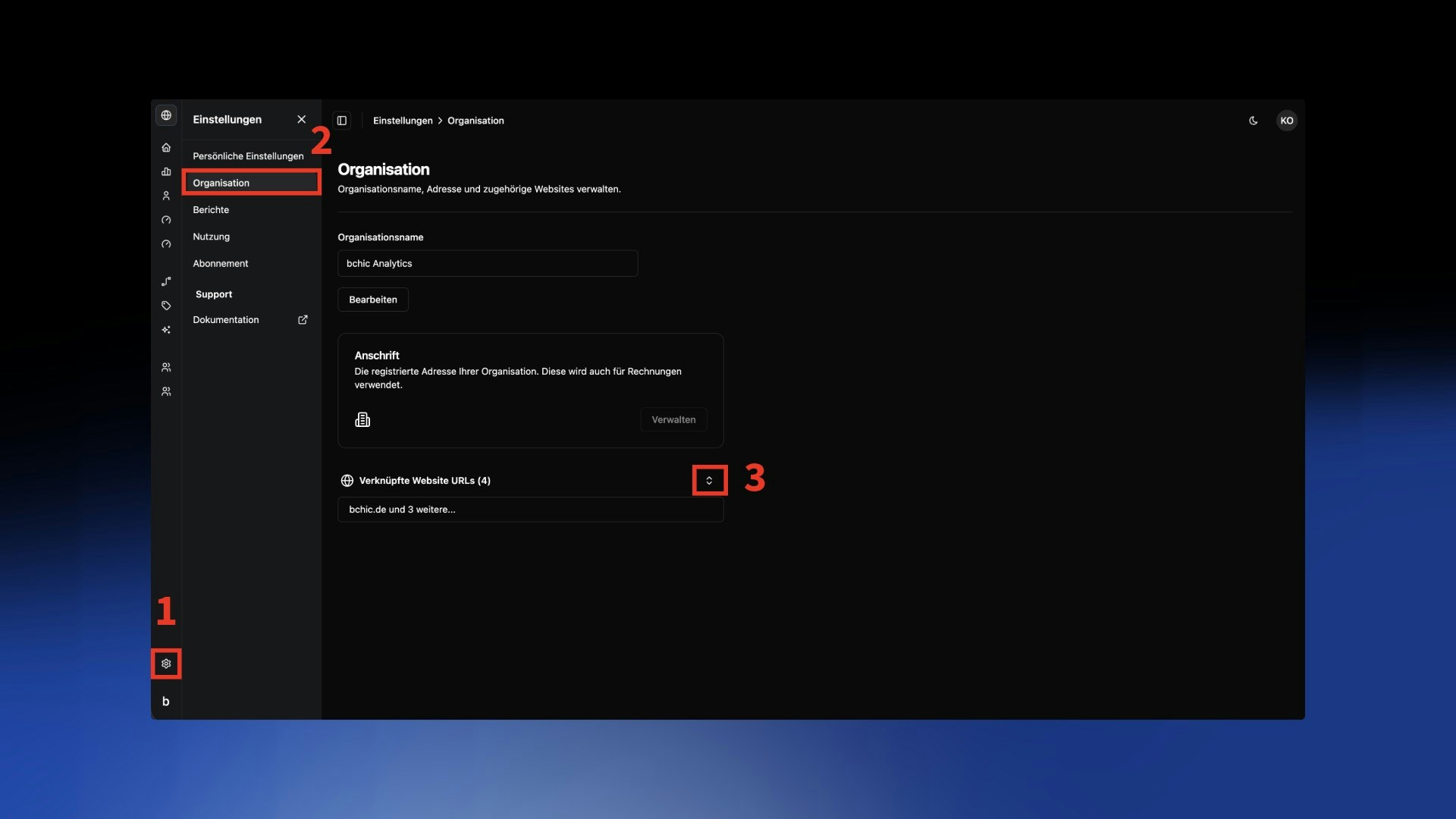Image resolution: width=1456 pixels, height=819 pixels.
Task: Open the settings gear icon marked 1
Action: click(x=166, y=664)
